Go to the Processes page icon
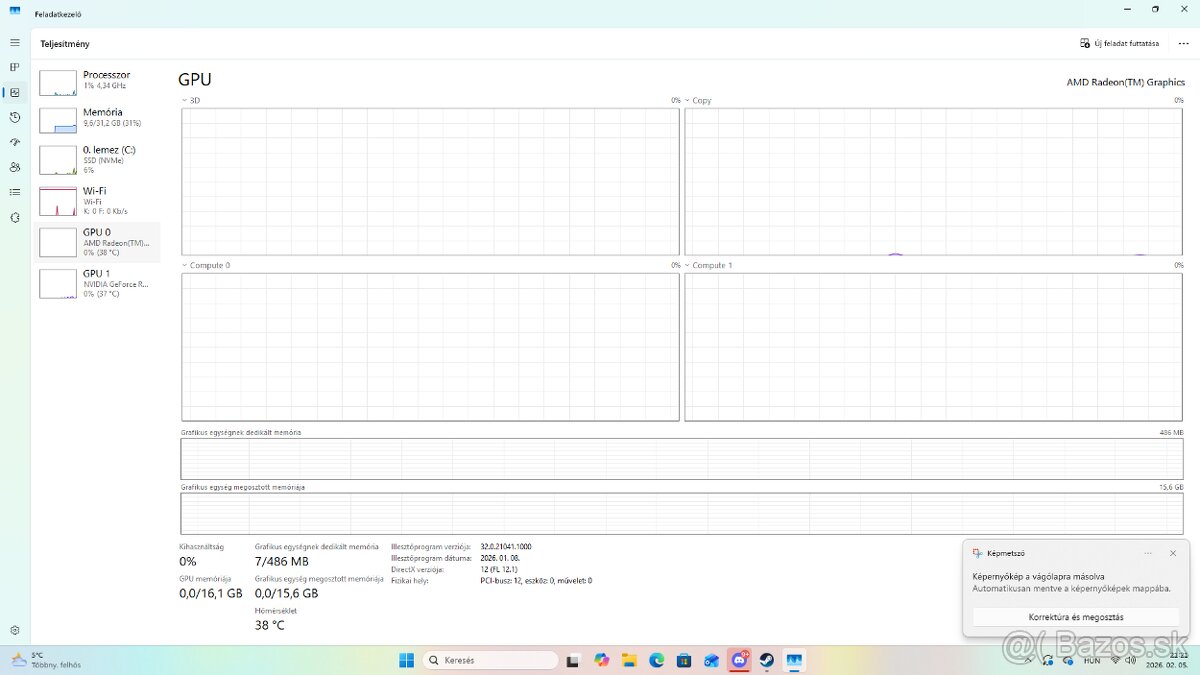The width and height of the screenshot is (1200, 675). [14, 68]
